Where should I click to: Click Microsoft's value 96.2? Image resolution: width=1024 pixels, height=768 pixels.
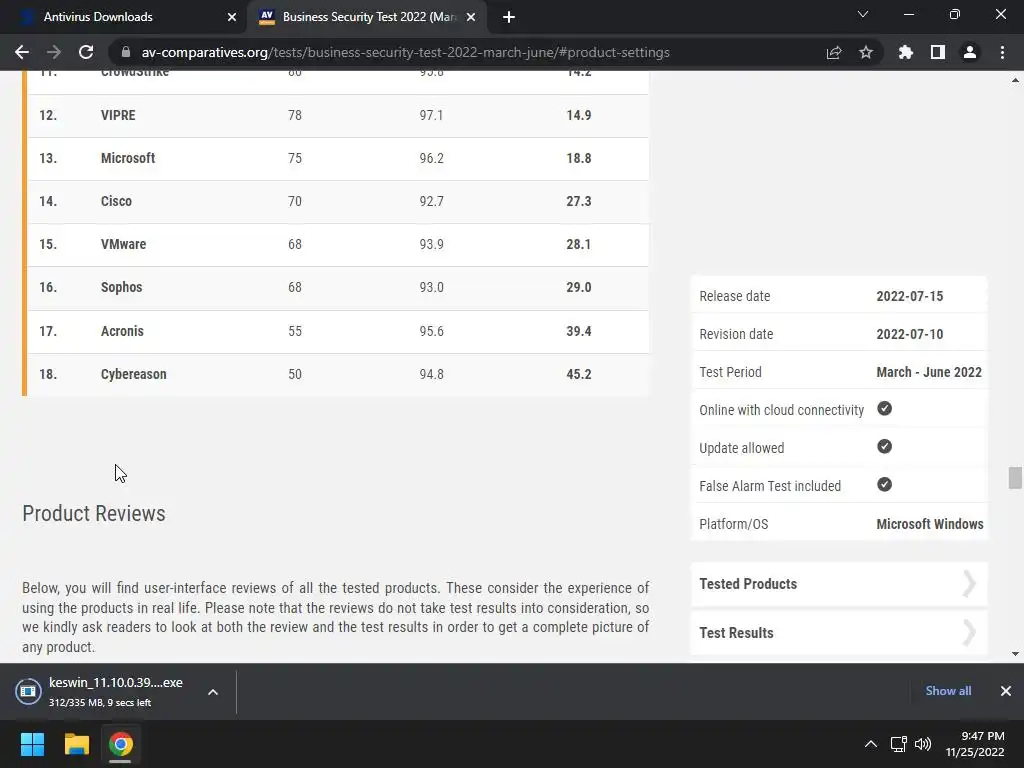(x=432, y=158)
